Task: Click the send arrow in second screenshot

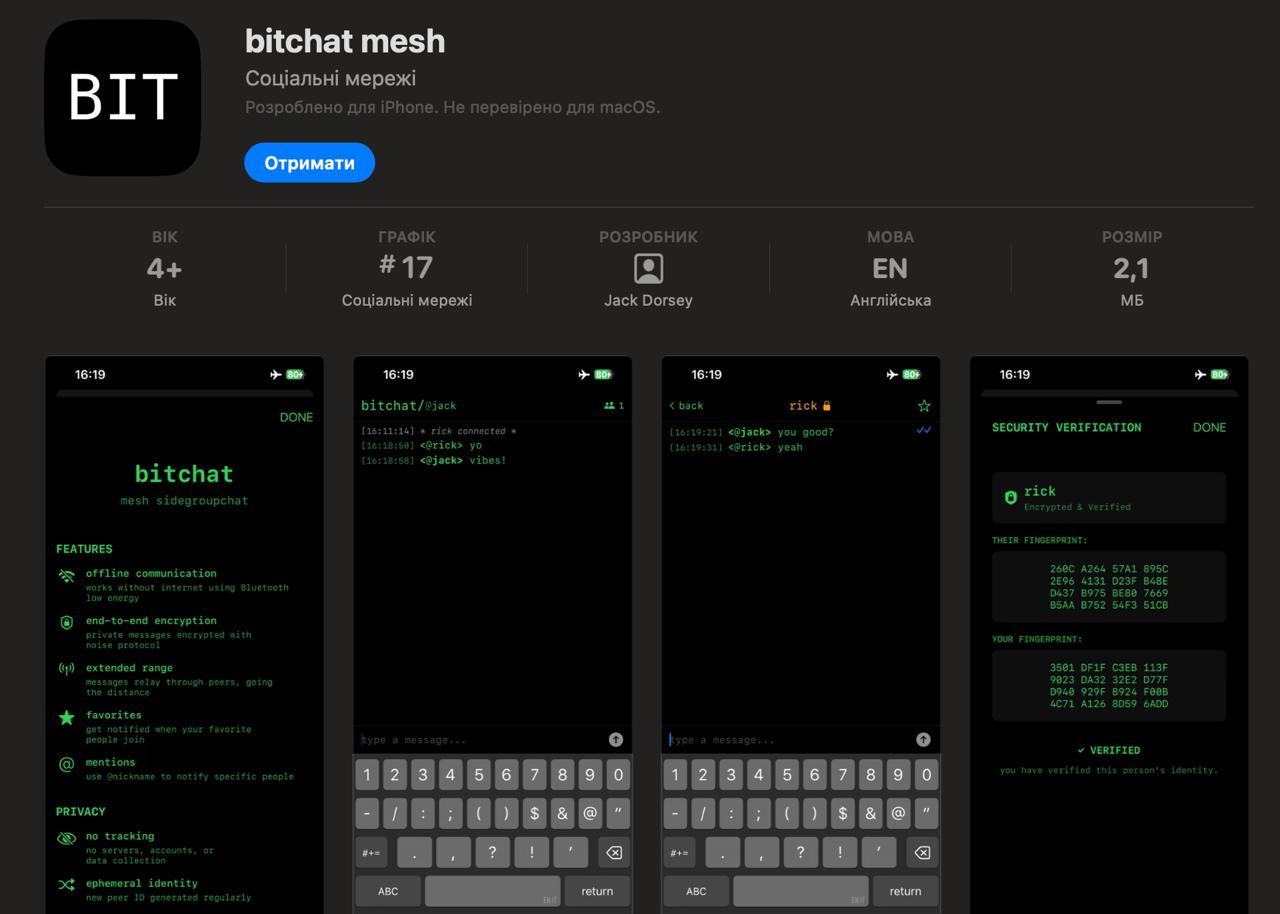Action: pyautogui.click(x=615, y=740)
